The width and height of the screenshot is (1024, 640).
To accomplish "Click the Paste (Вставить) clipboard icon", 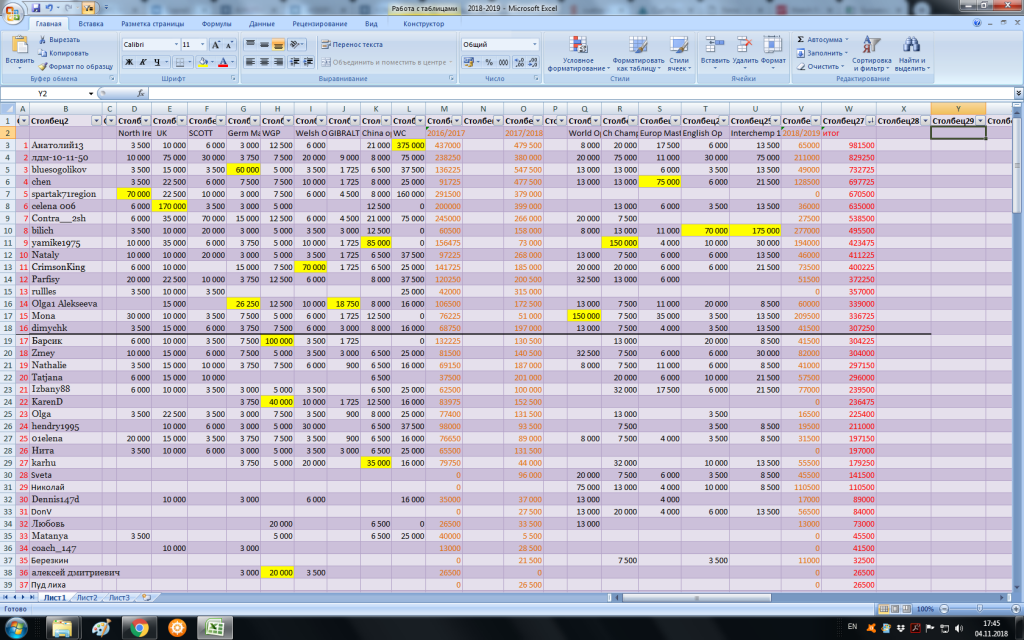I will (x=19, y=45).
